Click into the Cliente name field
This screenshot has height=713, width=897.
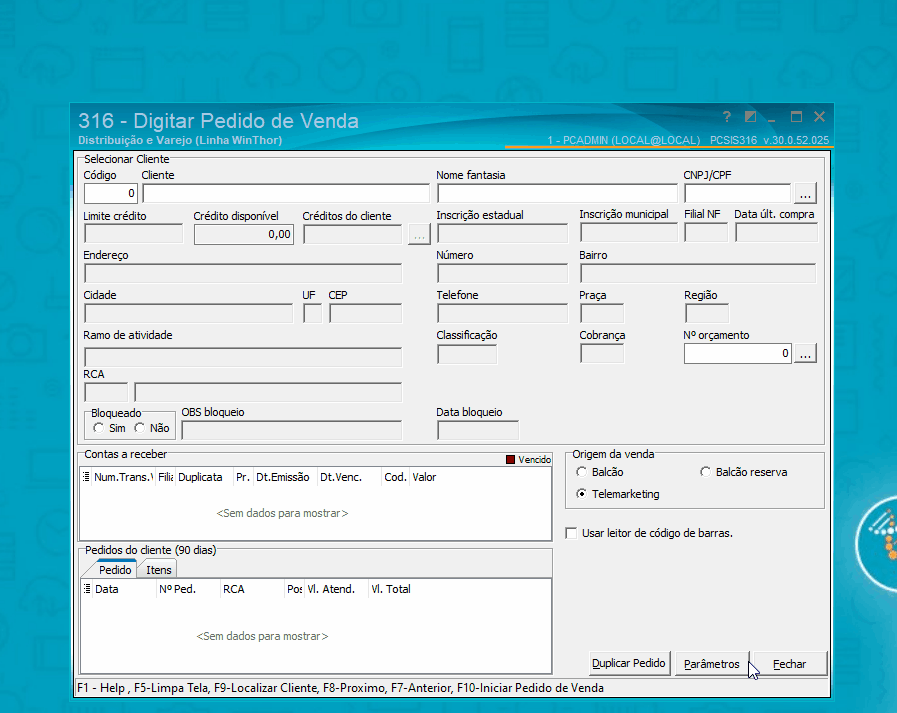coord(286,193)
